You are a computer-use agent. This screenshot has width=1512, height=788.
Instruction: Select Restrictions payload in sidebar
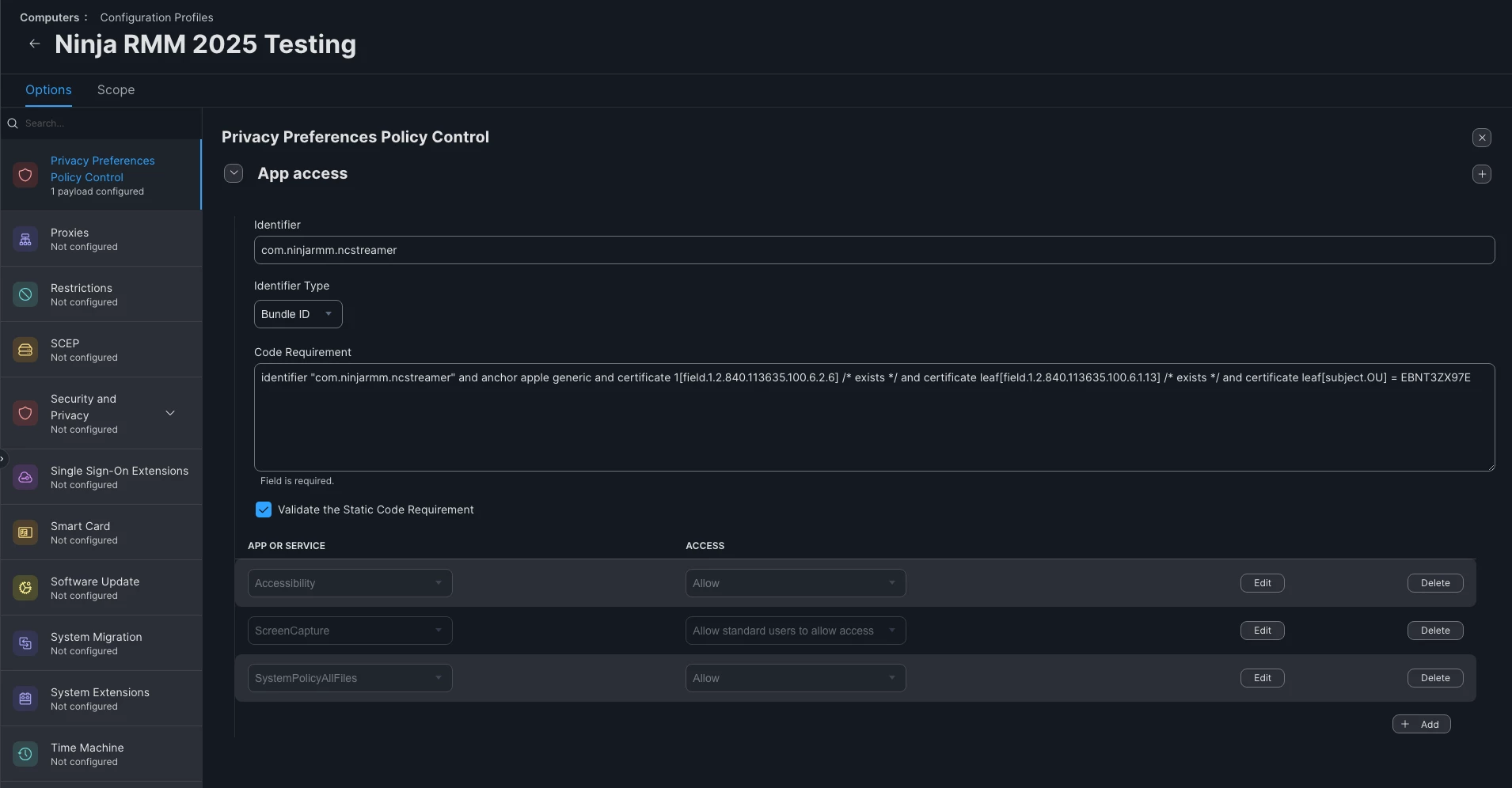point(101,294)
